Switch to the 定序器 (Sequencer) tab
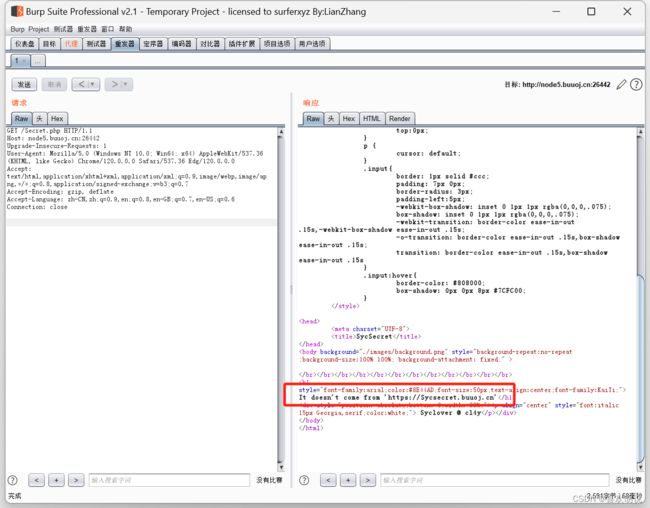The height and width of the screenshot is (508, 650). tap(153, 44)
